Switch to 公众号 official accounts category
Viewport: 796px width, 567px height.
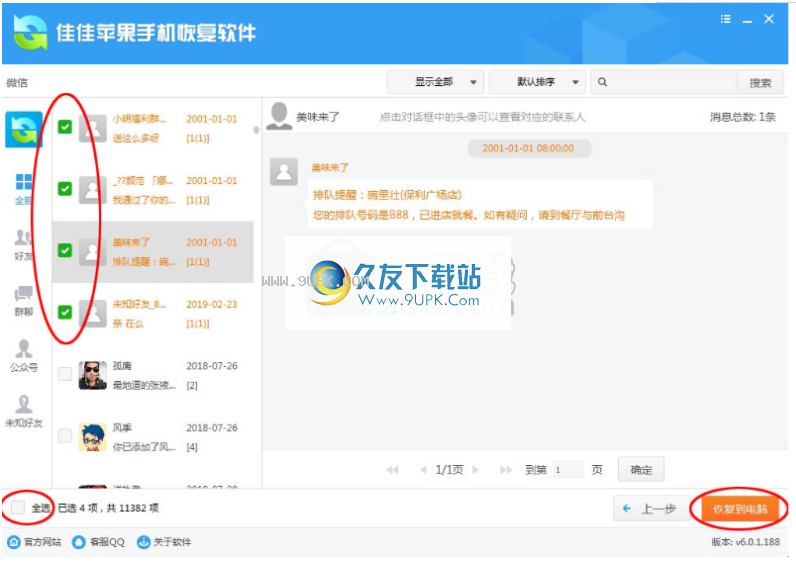tap(23, 356)
